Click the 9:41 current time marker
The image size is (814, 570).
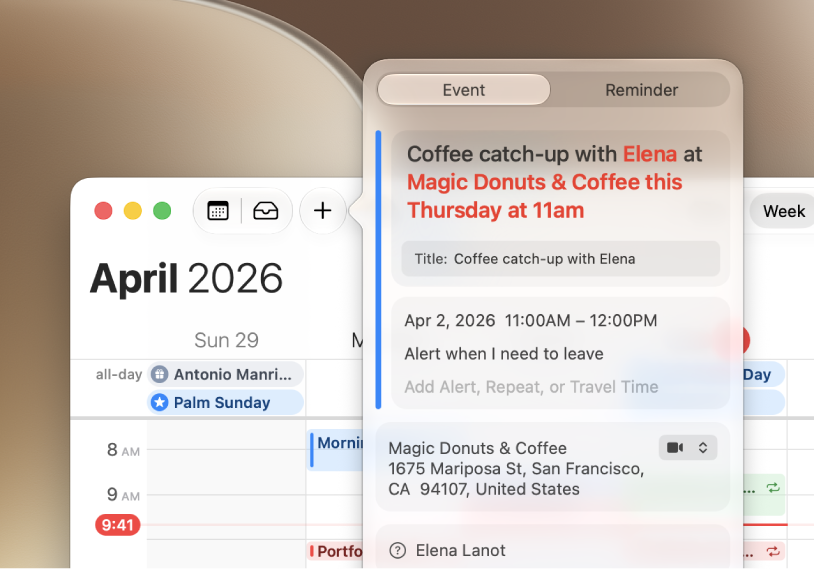click(x=118, y=525)
